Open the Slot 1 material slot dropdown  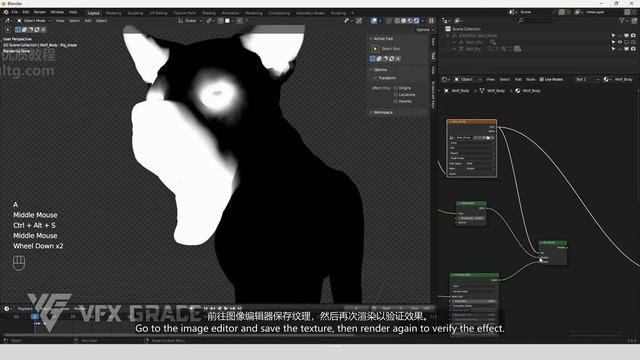587,80
